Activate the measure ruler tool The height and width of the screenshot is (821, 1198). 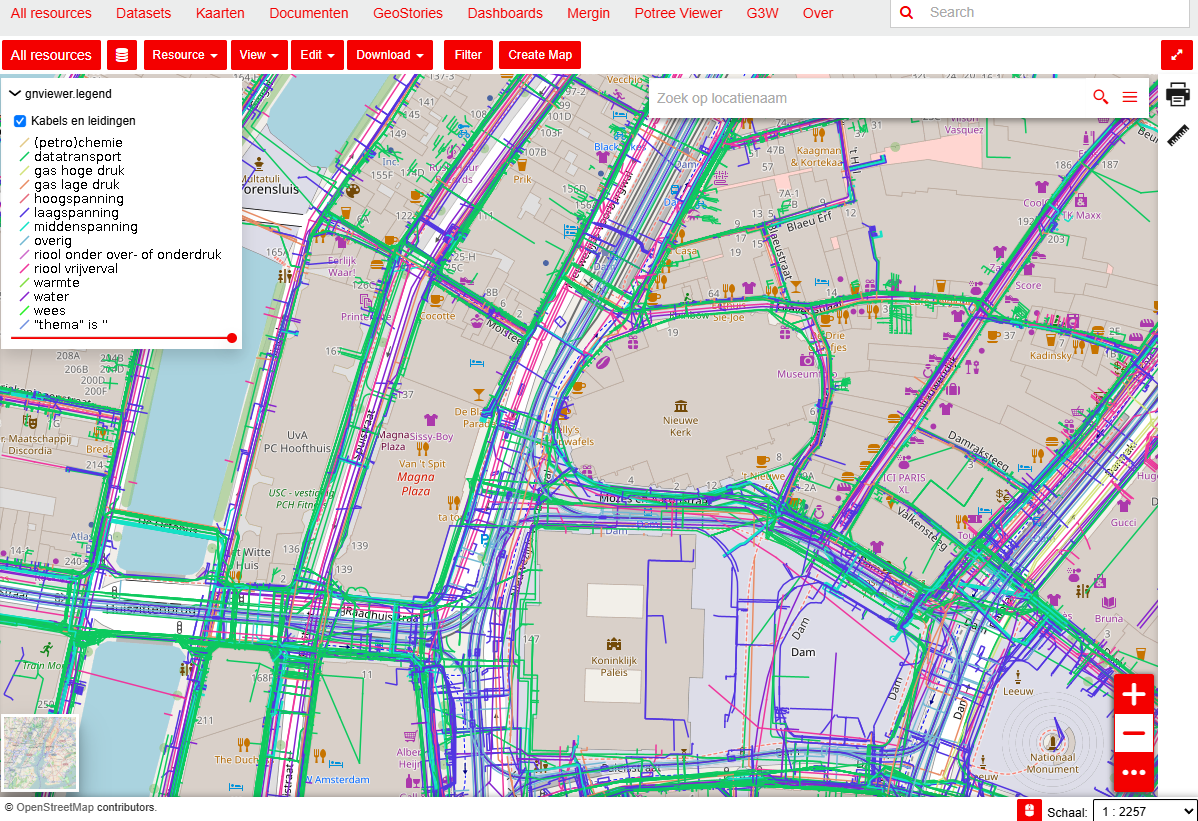[1178, 135]
